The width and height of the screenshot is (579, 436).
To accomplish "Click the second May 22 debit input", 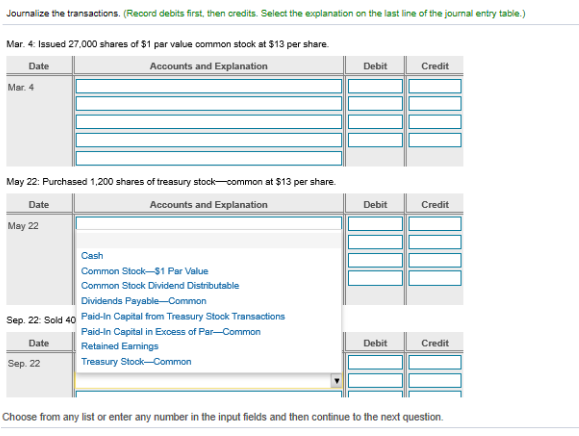I will click(x=375, y=242).
